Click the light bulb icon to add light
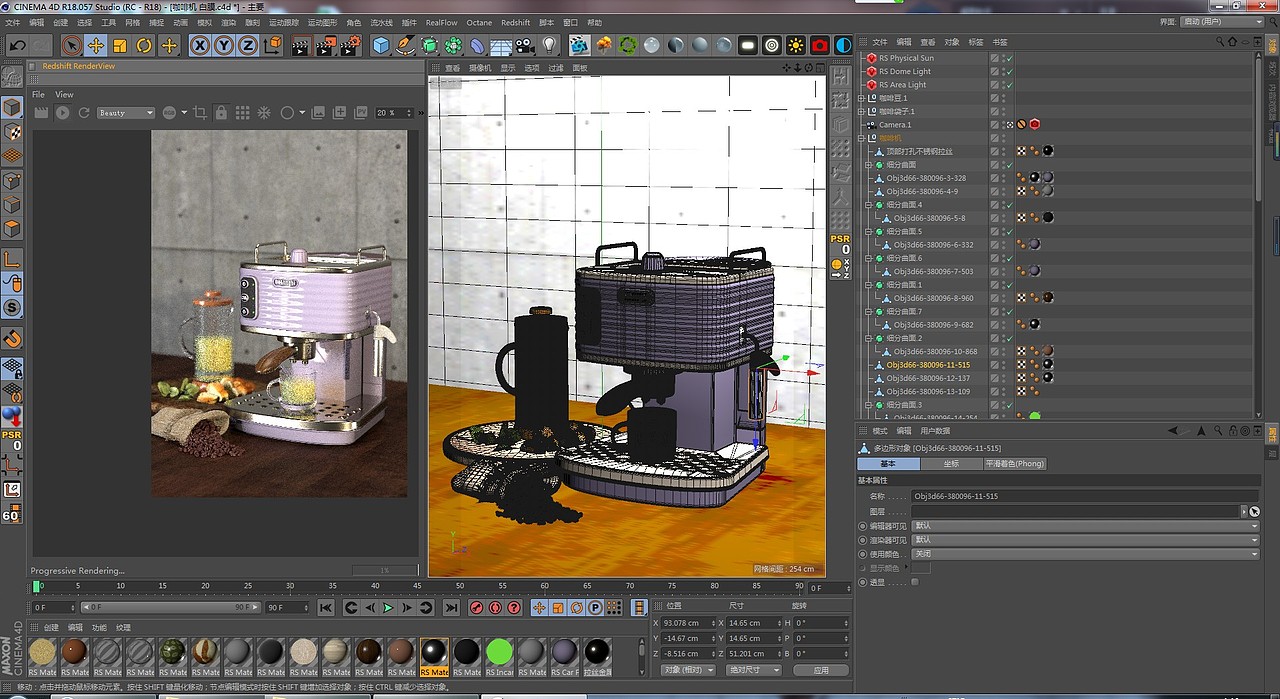Viewport: 1280px width, 699px height. (549, 45)
